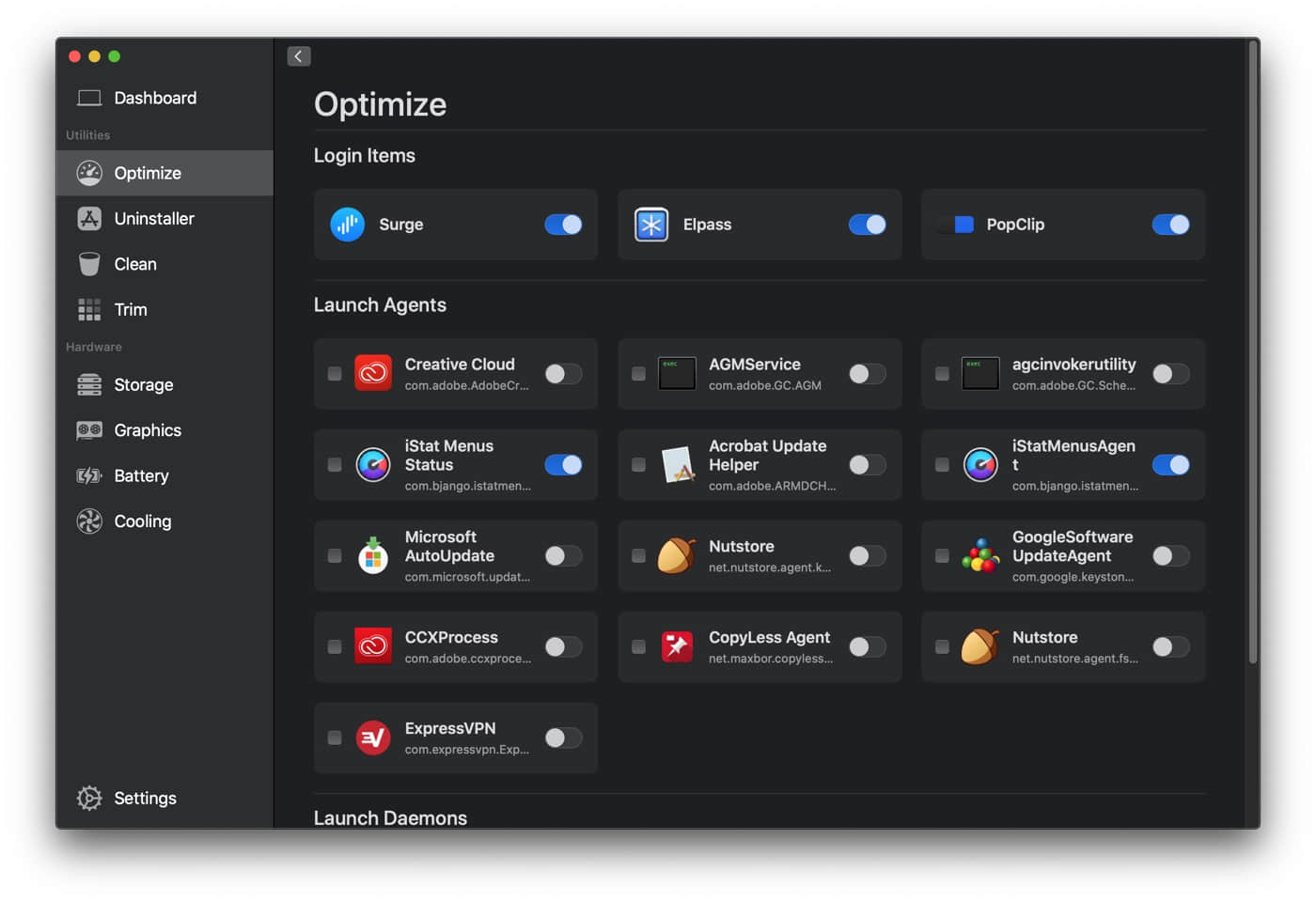Screen dimensions: 1316x902
Task: Open the Storage hardware section
Action: point(164,385)
